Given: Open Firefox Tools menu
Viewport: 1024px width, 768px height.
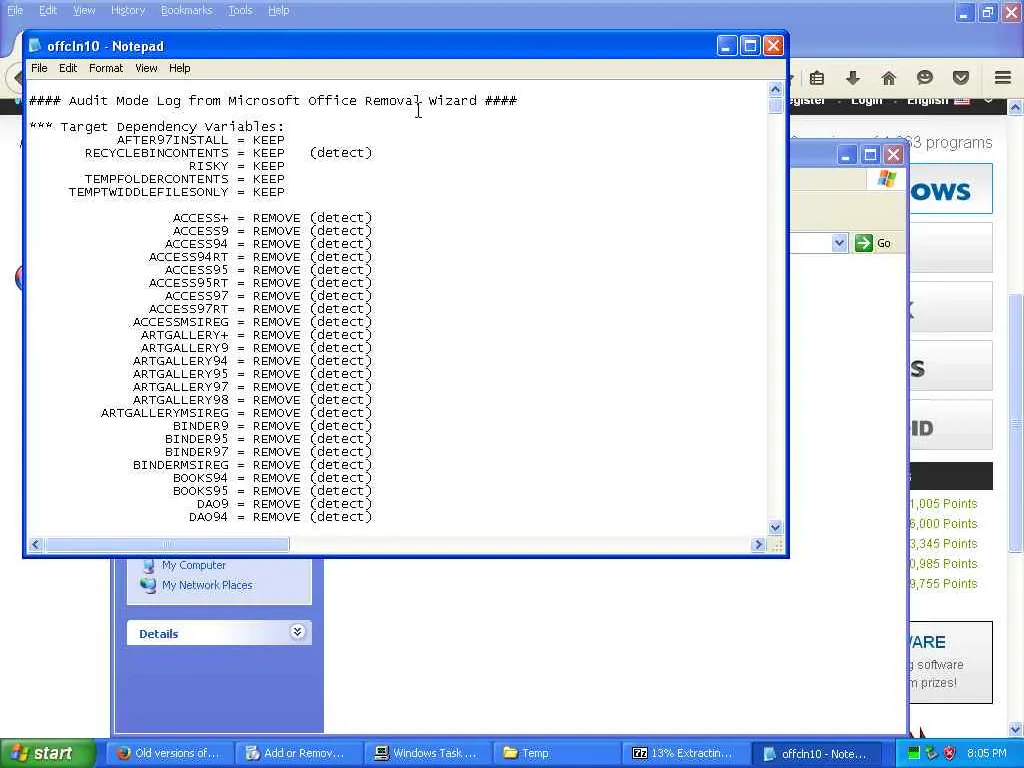Looking at the screenshot, I should tap(240, 10).
